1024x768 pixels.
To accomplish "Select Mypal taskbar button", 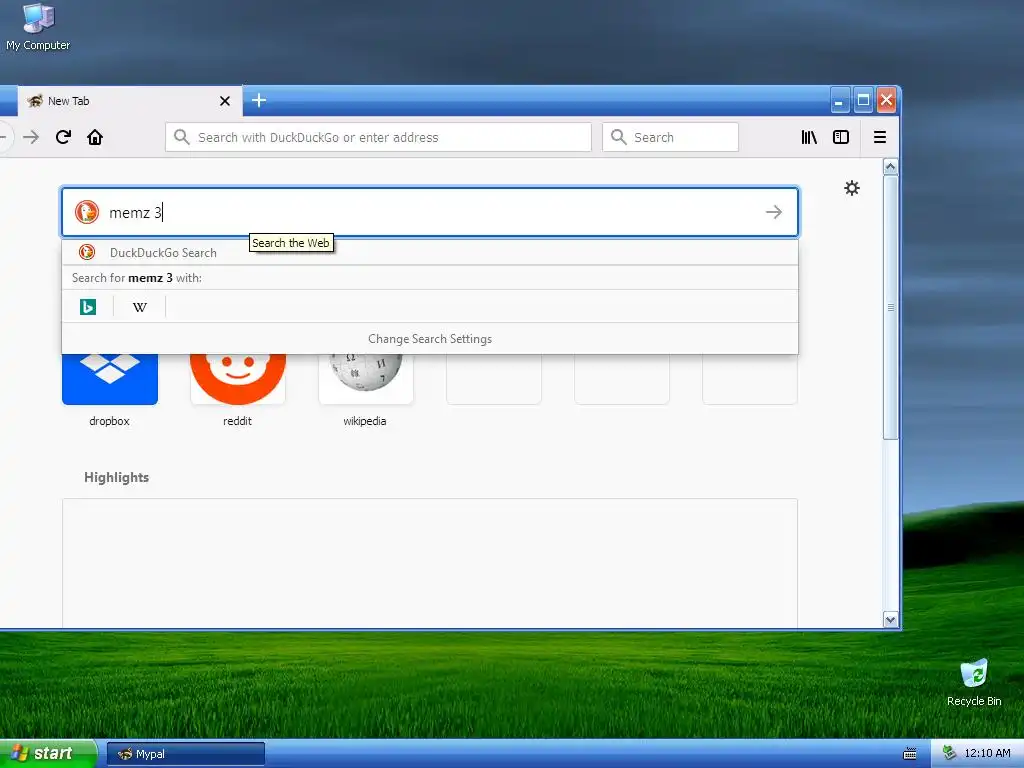I will [185, 754].
